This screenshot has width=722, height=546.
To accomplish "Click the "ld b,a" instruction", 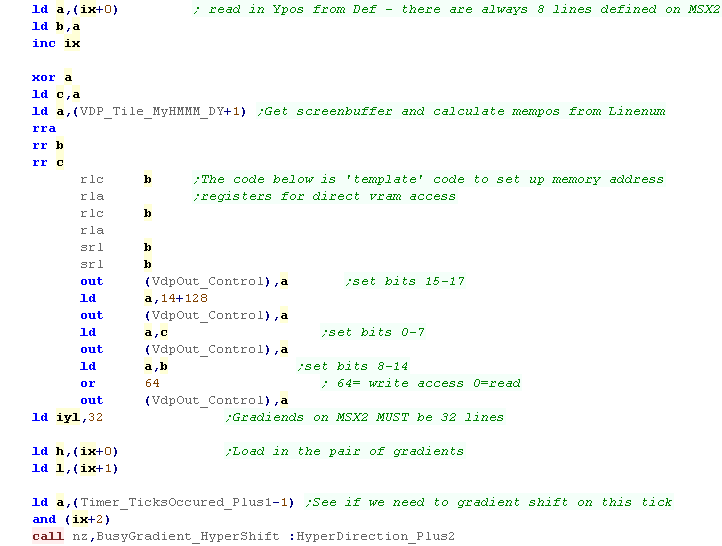I will coord(56,26).
